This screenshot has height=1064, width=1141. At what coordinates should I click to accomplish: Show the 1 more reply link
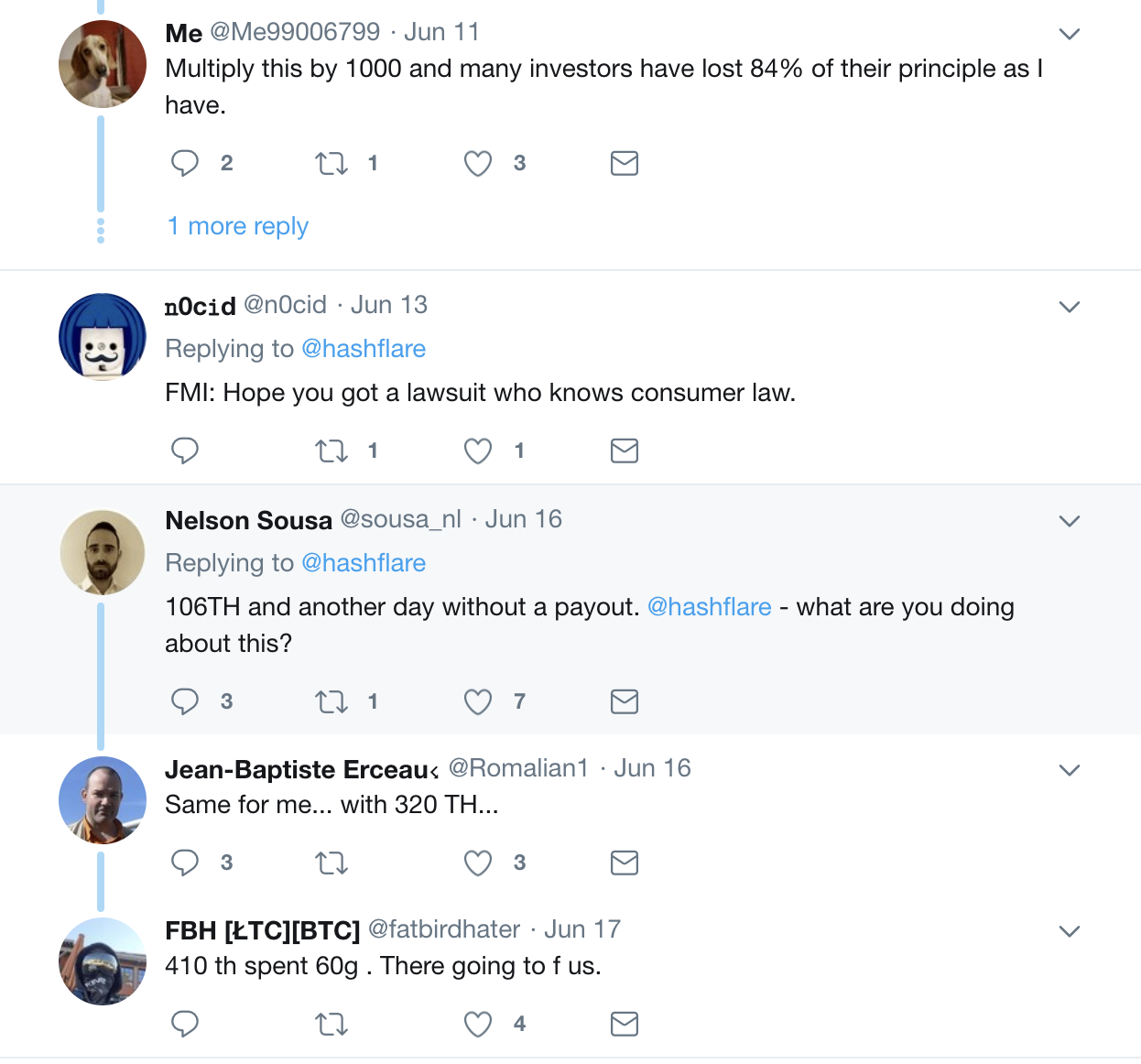tap(238, 226)
